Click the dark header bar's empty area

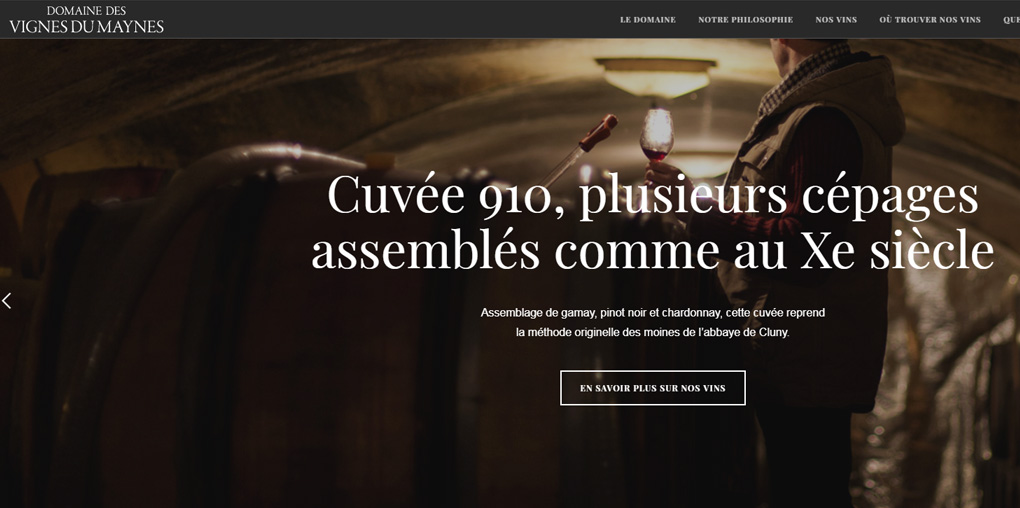[390, 20]
